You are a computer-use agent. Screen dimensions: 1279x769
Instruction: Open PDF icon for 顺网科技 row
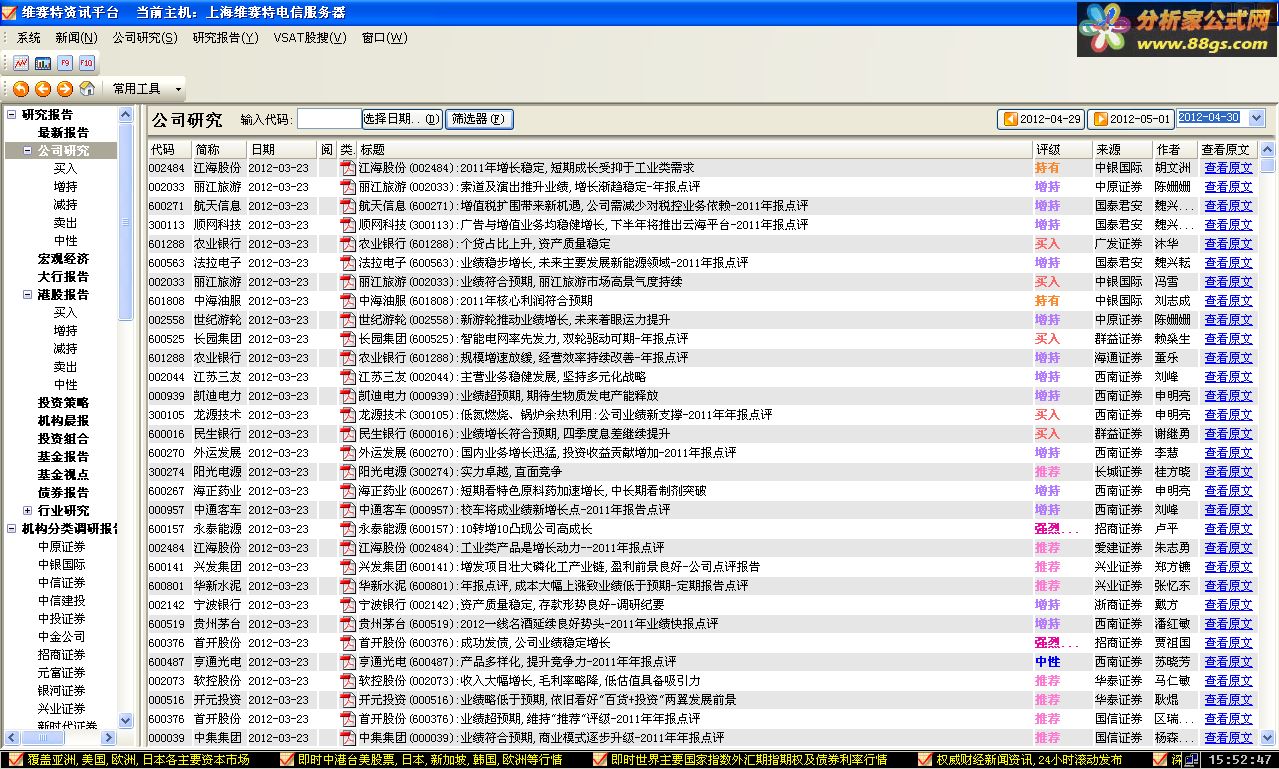click(x=348, y=225)
